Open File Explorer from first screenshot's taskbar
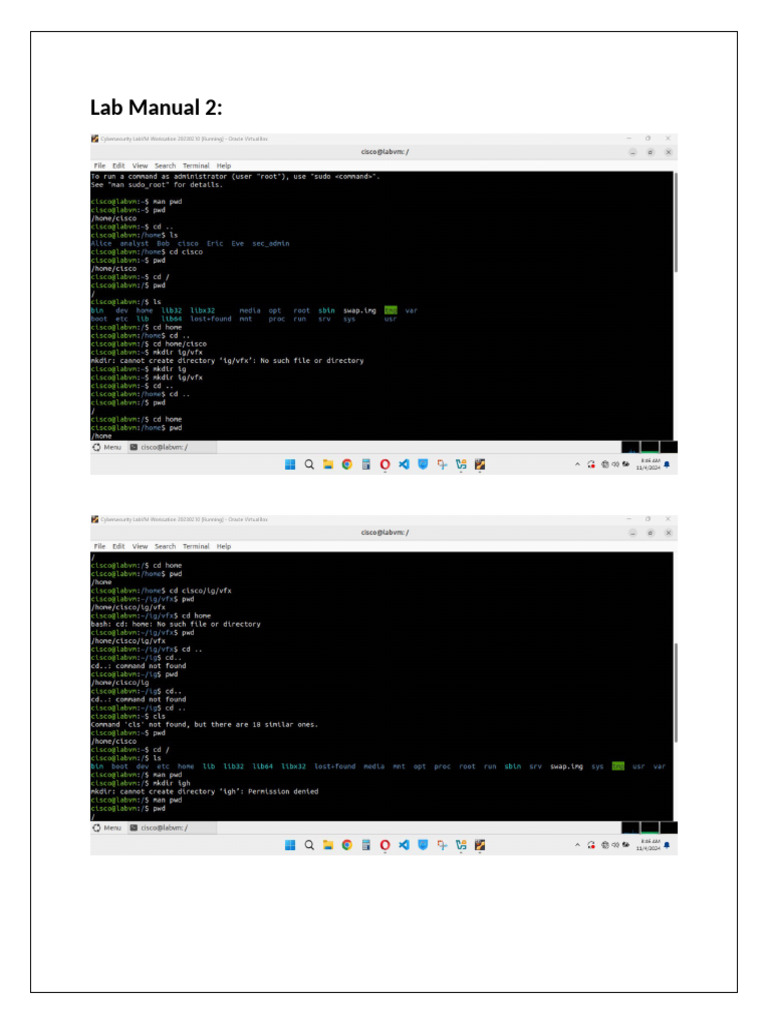 click(x=328, y=464)
